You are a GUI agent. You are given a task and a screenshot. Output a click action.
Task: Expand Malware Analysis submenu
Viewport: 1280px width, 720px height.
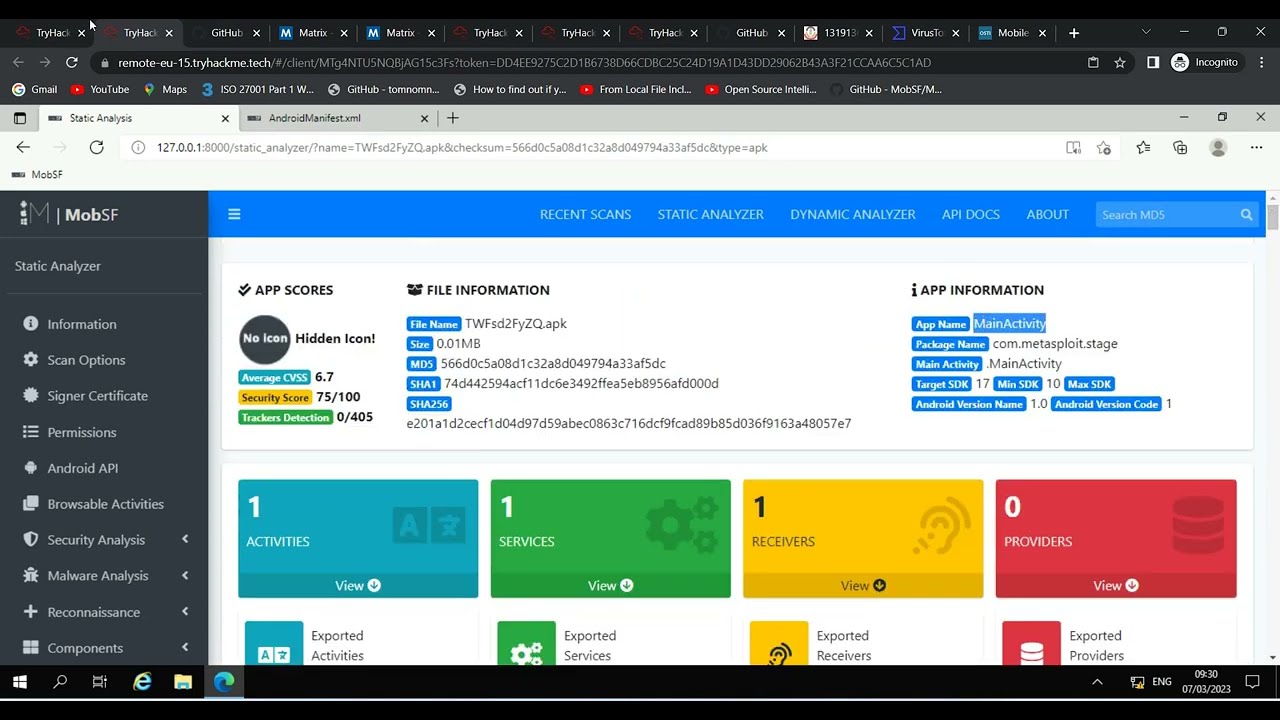(x=104, y=576)
